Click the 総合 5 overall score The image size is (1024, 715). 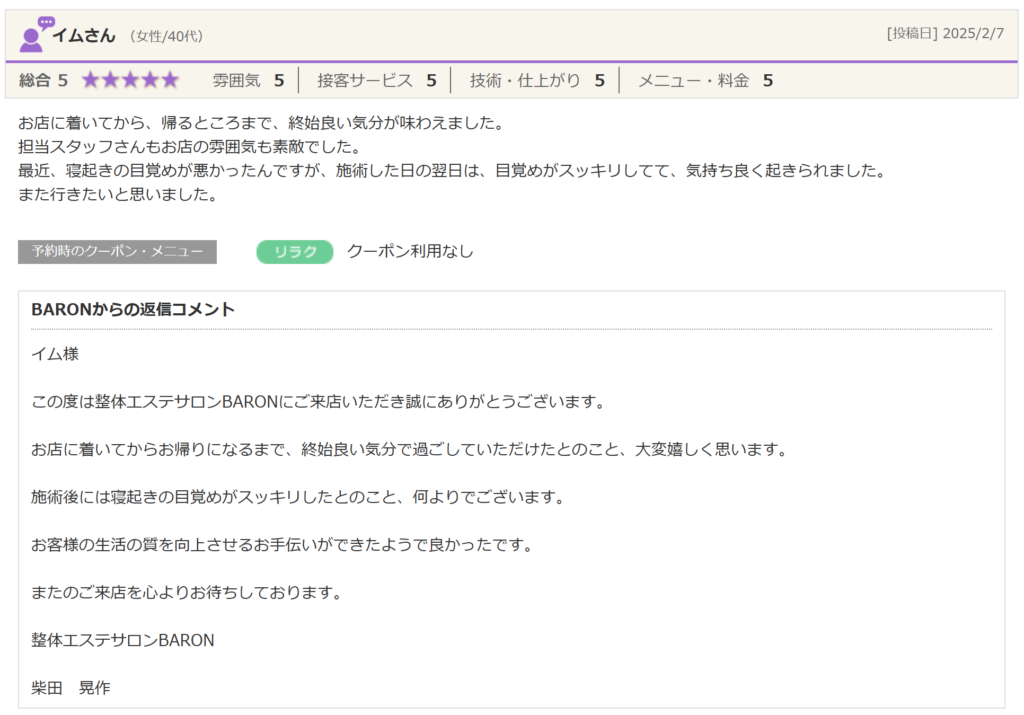click(x=43, y=80)
